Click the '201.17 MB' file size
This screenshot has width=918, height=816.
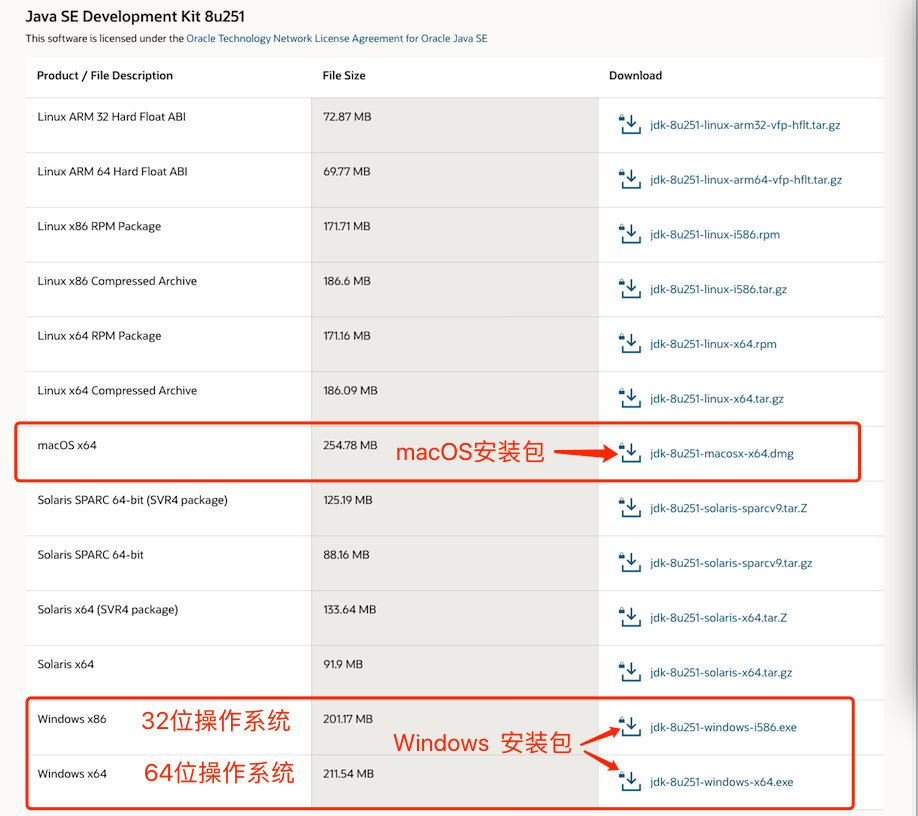(348, 719)
